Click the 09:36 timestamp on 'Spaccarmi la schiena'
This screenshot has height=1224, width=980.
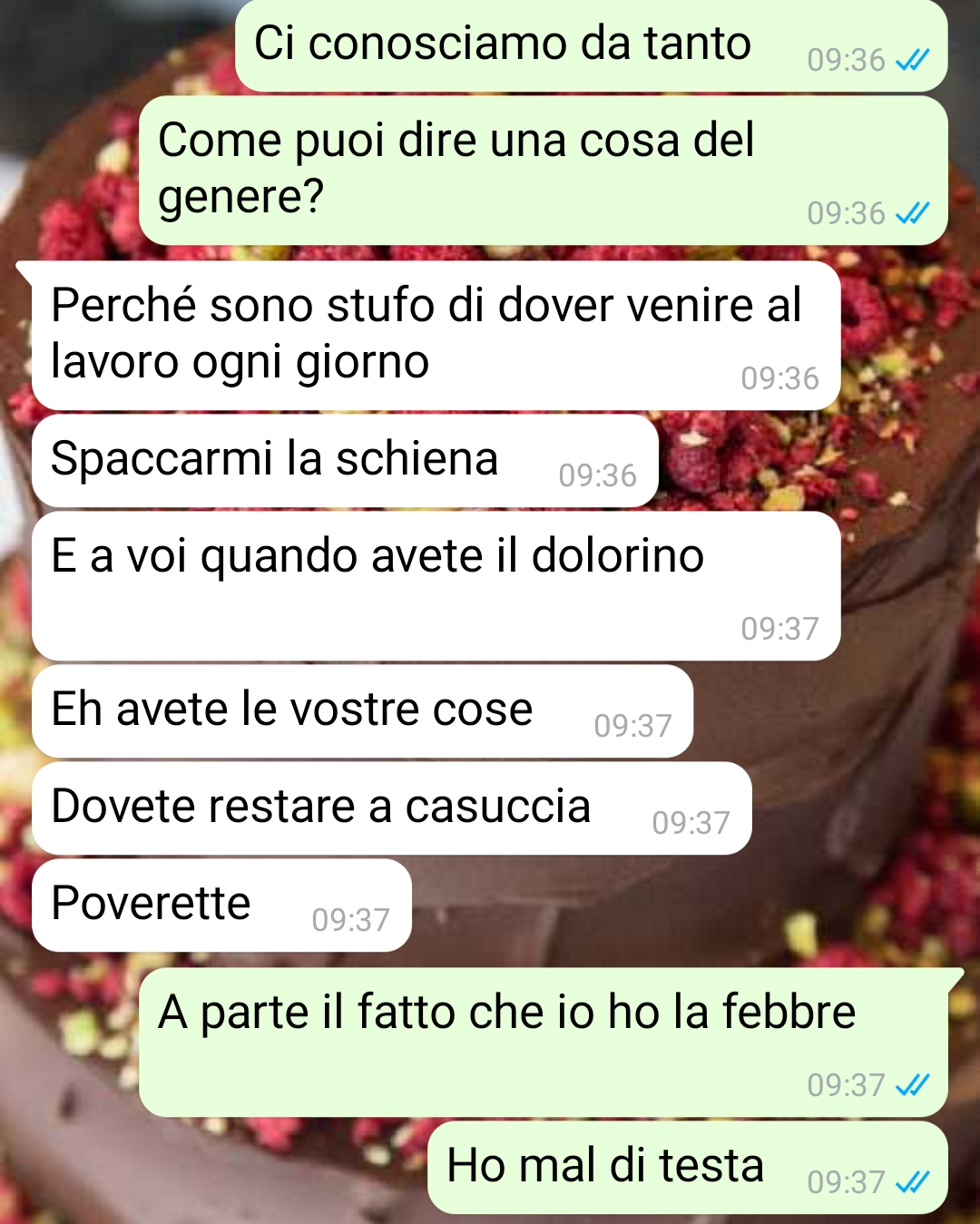pyautogui.click(x=597, y=475)
